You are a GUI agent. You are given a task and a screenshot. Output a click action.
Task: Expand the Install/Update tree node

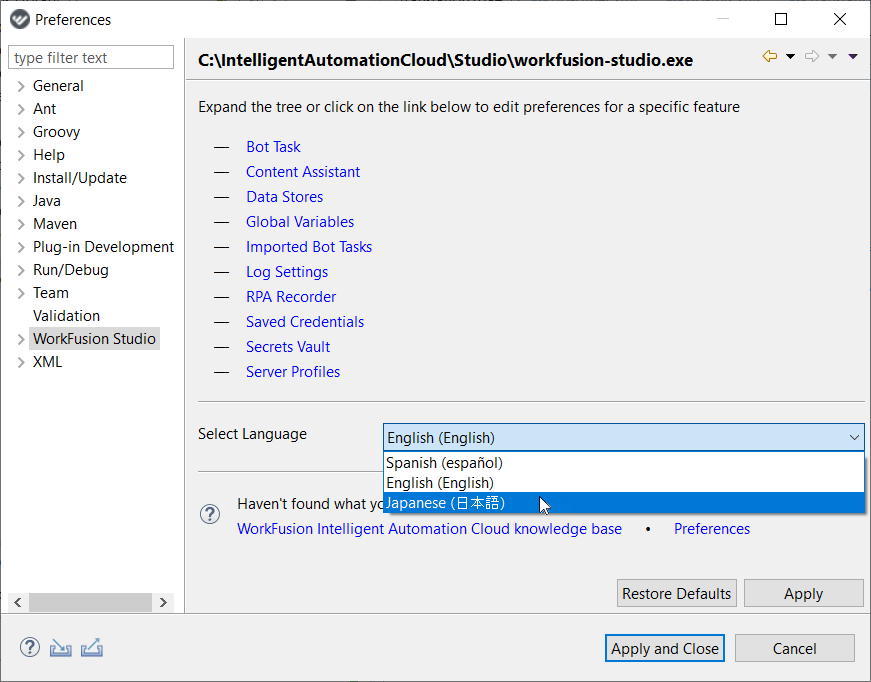click(x=21, y=178)
